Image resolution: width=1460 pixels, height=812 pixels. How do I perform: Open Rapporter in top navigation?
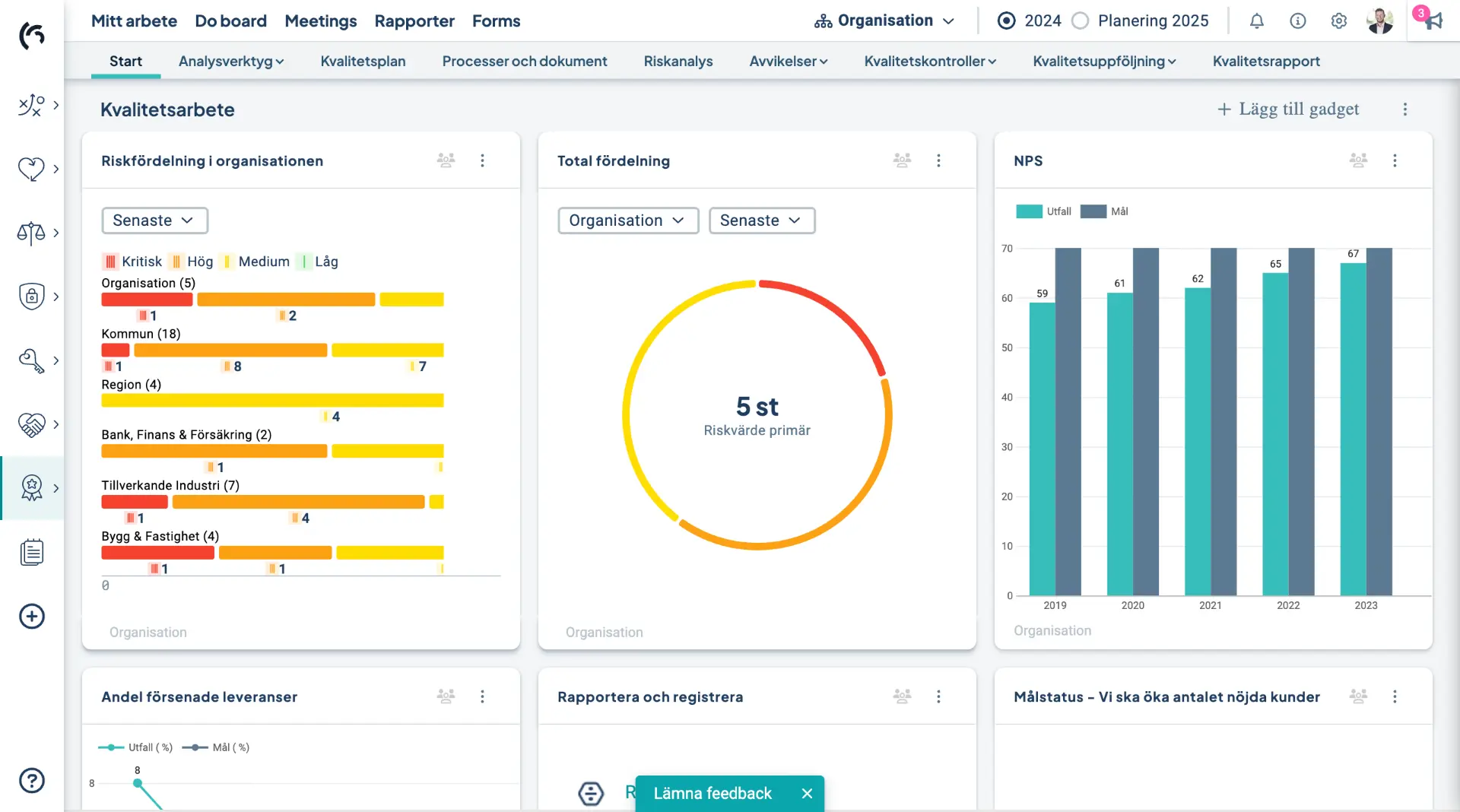pyautogui.click(x=414, y=21)
